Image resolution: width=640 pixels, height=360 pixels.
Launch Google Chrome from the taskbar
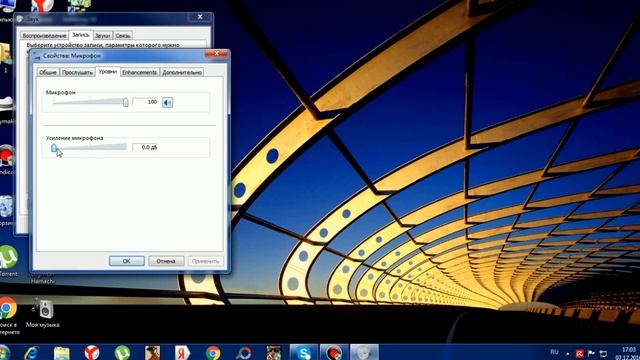(213, 353)
